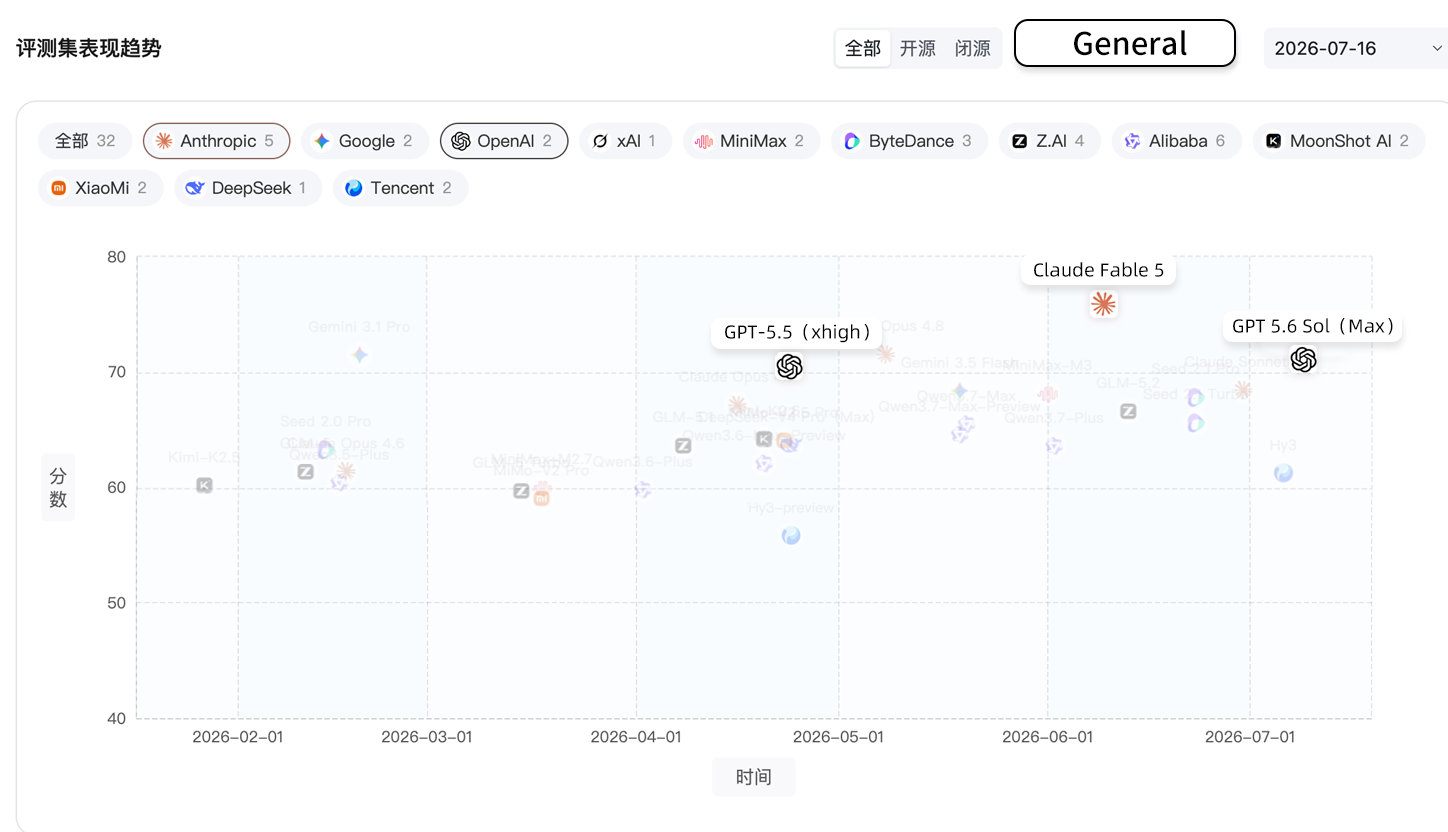Click the GLM-5.1 Z marker

tap(683, 446)
